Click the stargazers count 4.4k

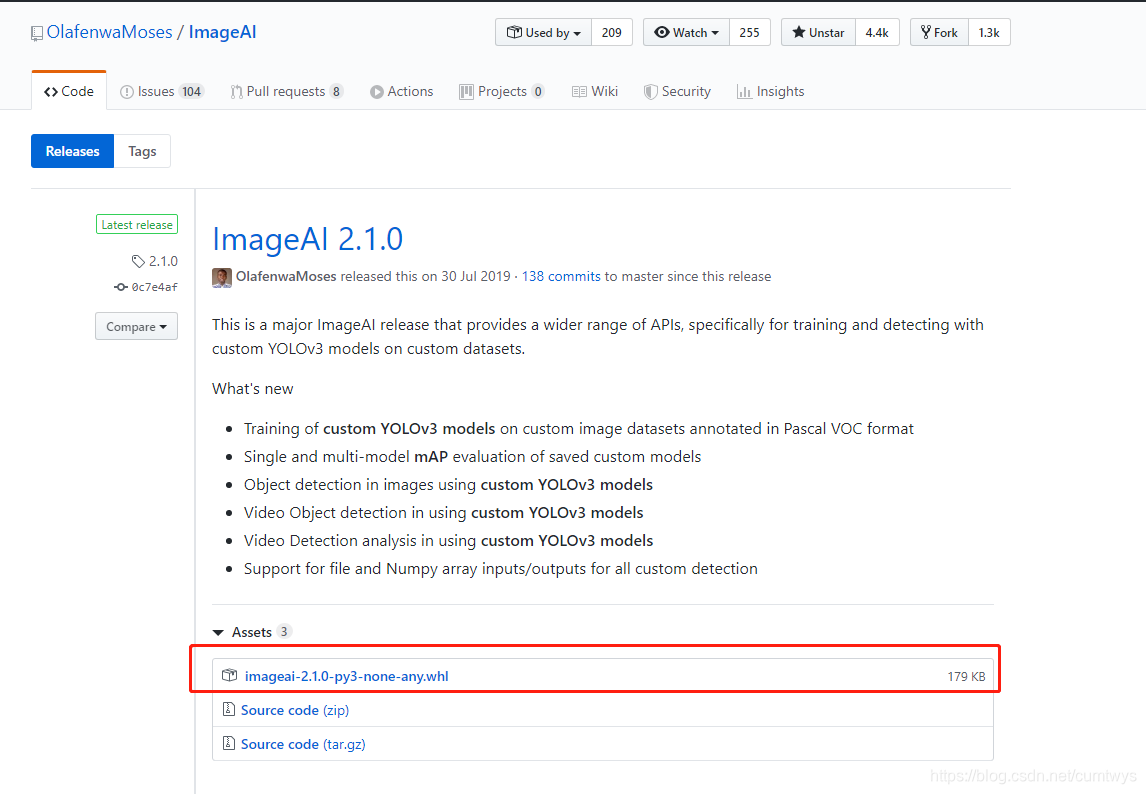tap(877, 32)
